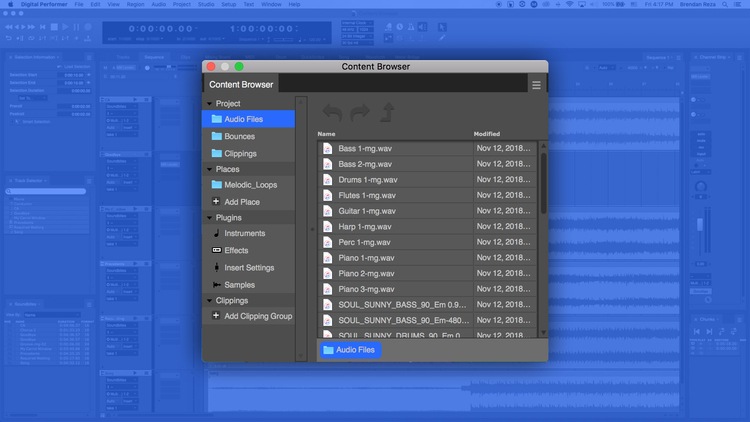Viewport: 750px width, 422px height.
Task: Select the Content Browser tab
Action: point(240,85)
